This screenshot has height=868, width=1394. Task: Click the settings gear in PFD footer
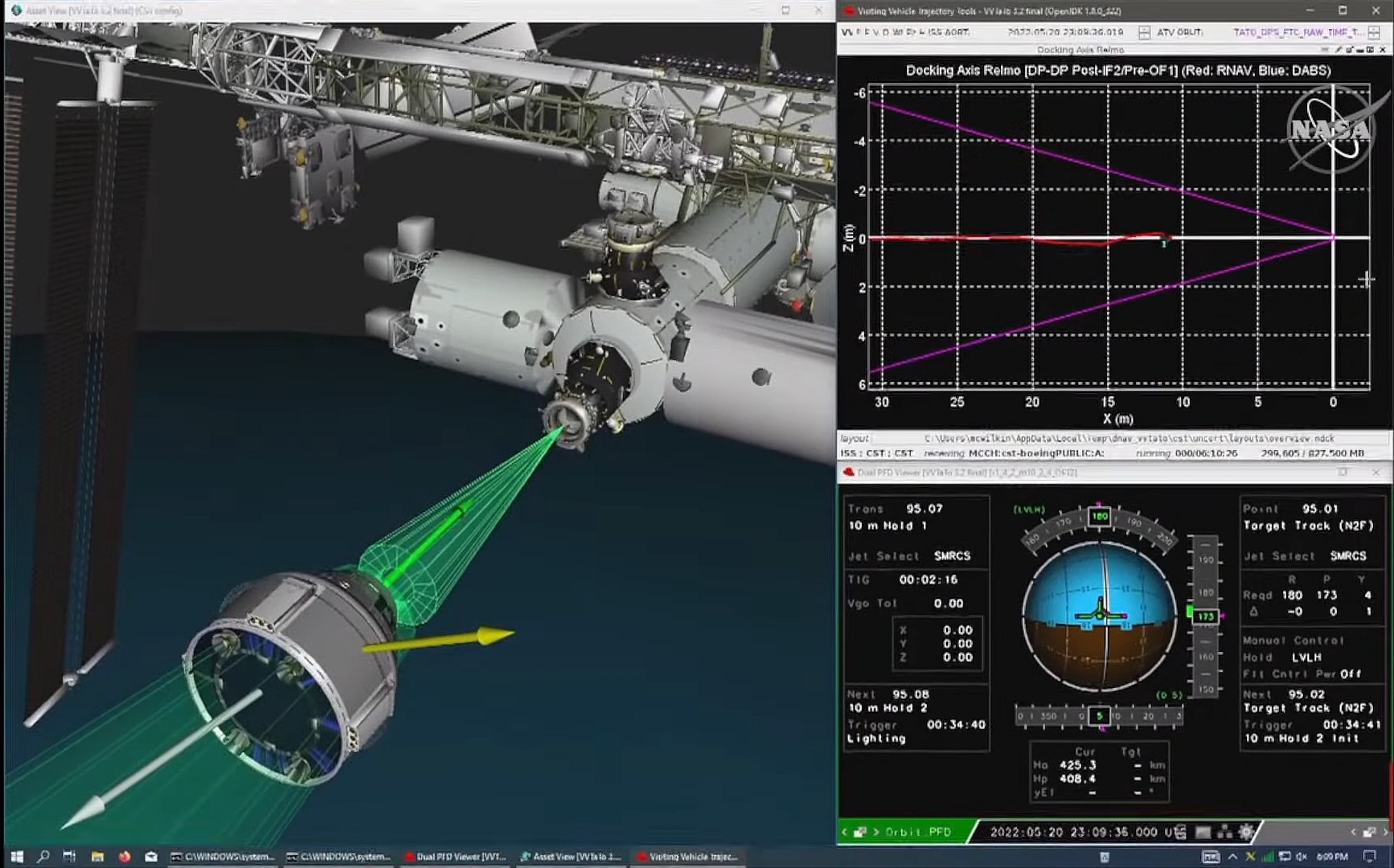(x=1246, y=832)
